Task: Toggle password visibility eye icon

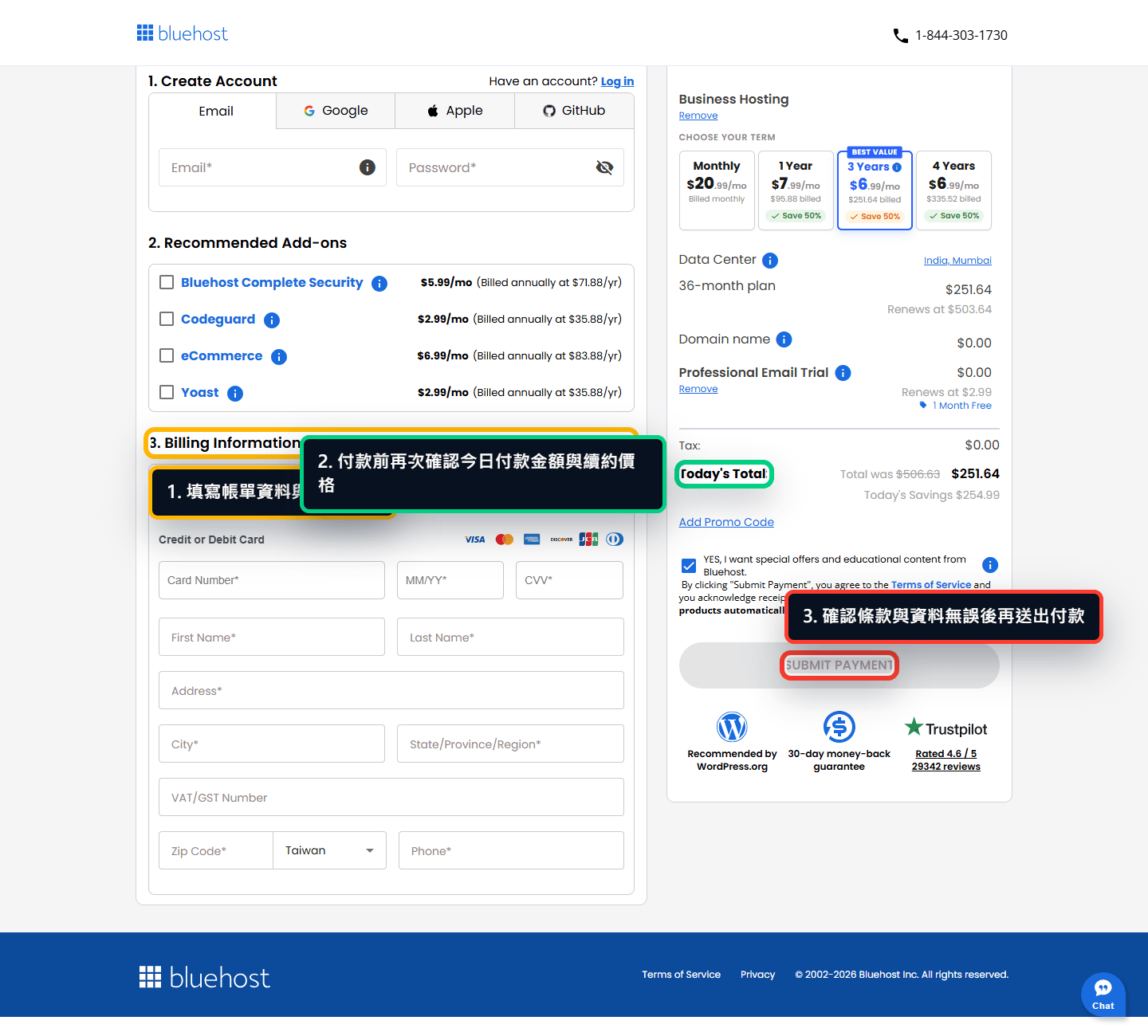Action: coord(604,167)
